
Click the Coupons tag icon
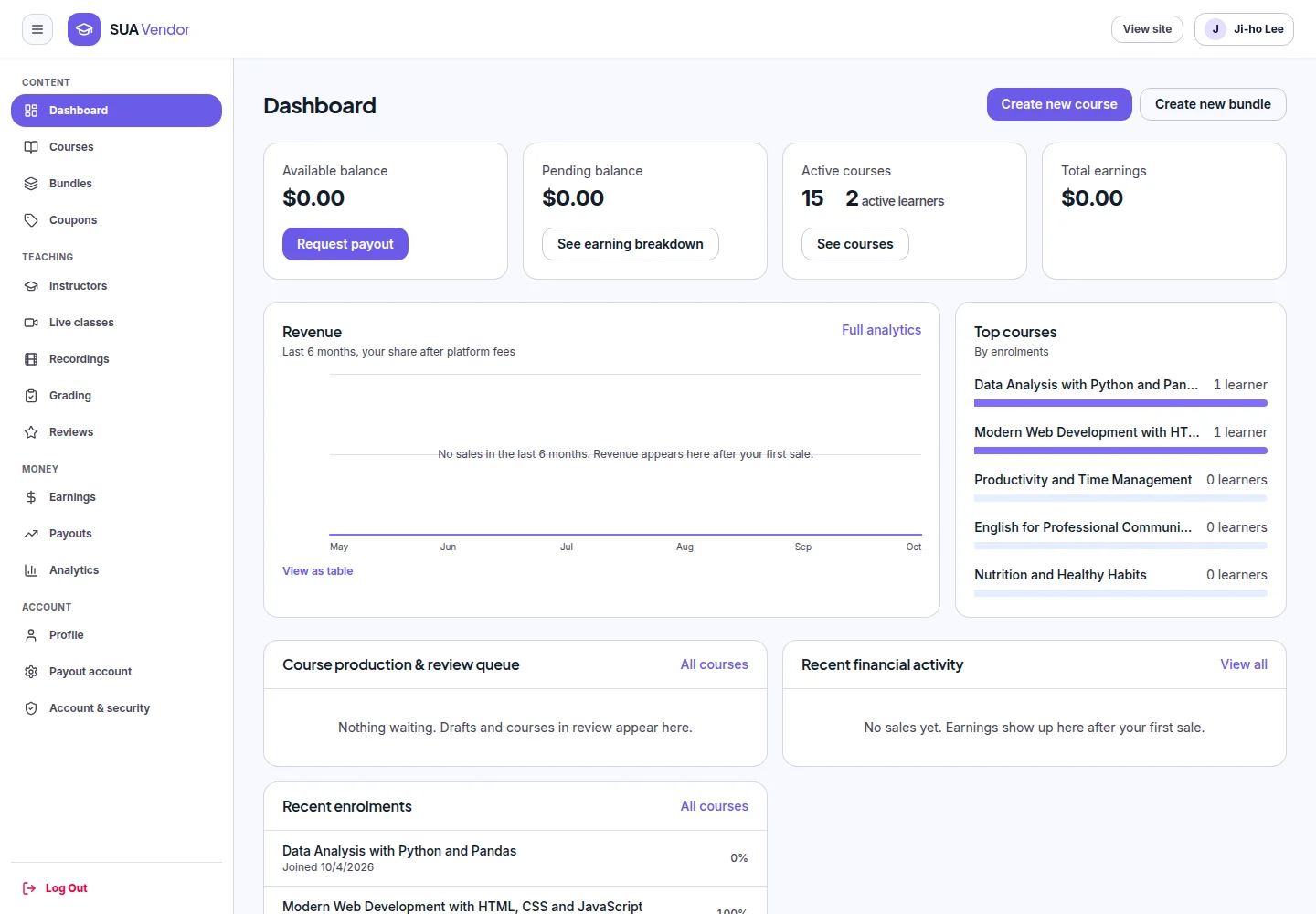pos(31,220)
